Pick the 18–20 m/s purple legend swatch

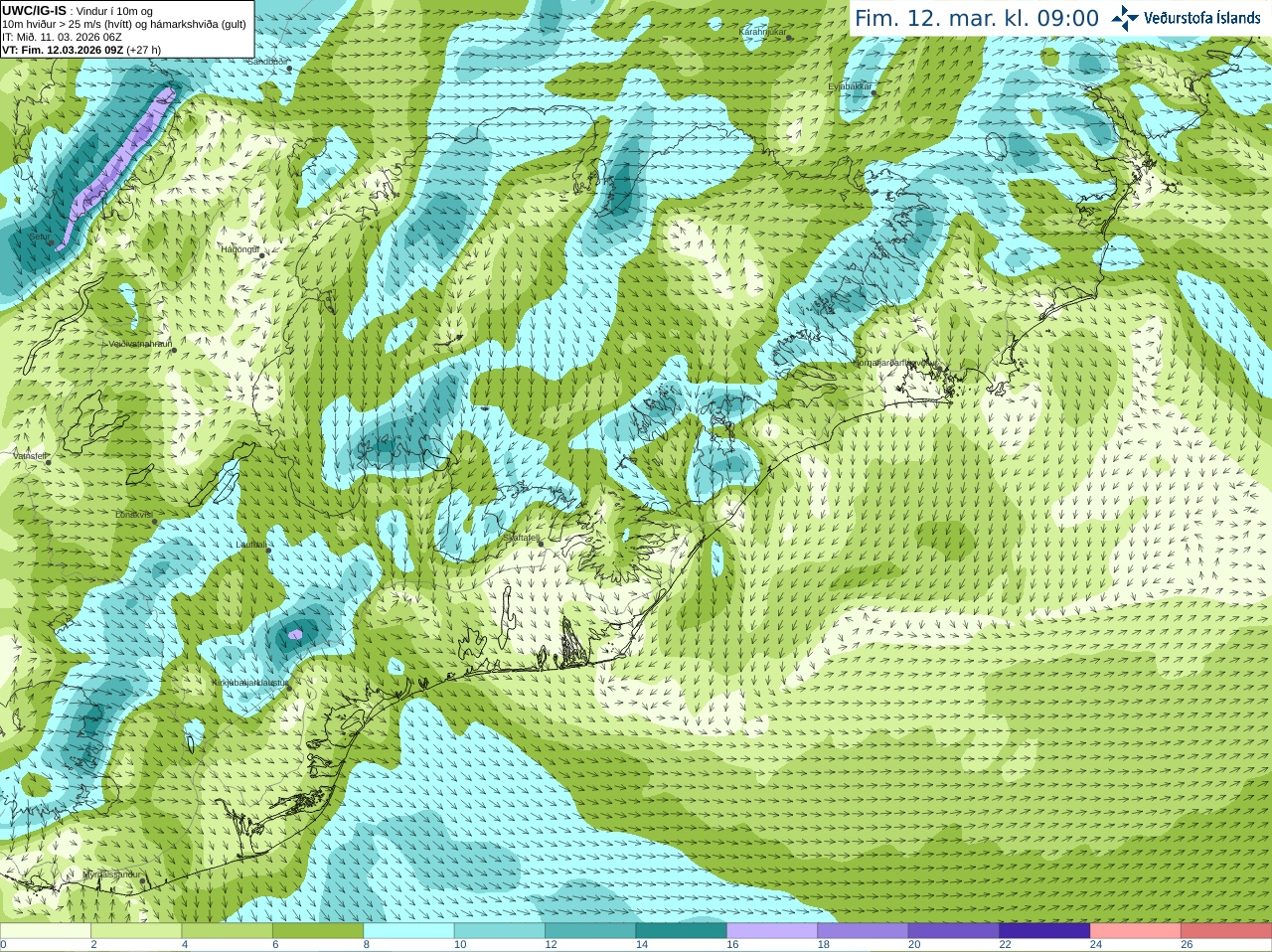pos(864,931)
